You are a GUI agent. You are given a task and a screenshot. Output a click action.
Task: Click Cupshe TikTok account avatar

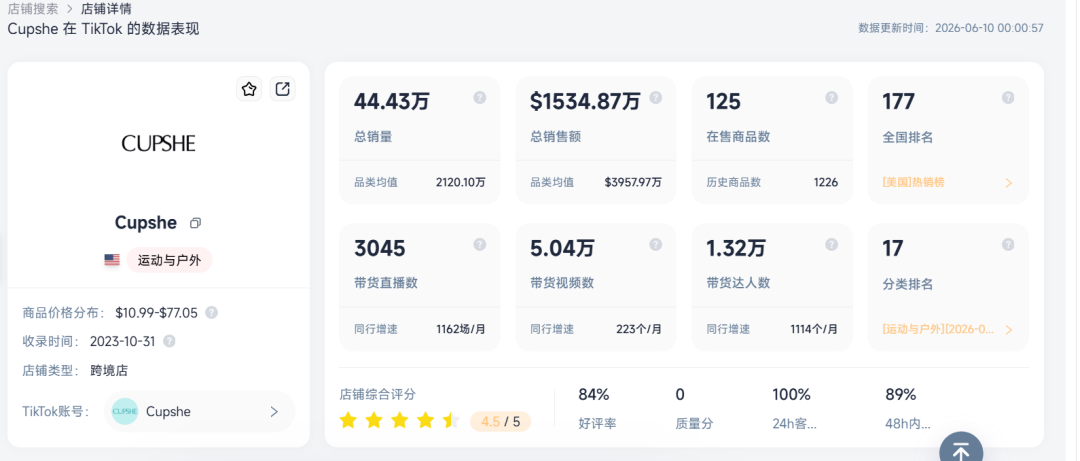click(x=125, y=411)
